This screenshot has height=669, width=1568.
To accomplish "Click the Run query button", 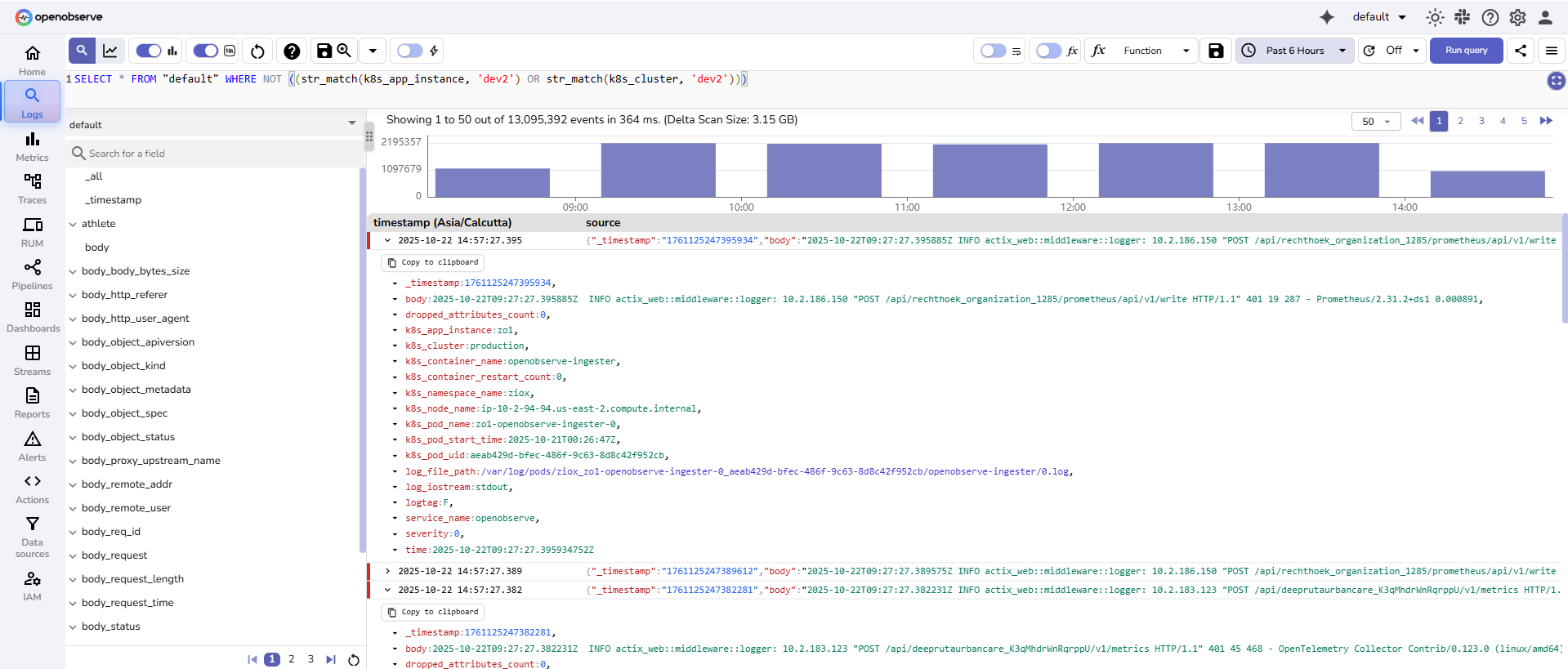I will coord(1466,51).
